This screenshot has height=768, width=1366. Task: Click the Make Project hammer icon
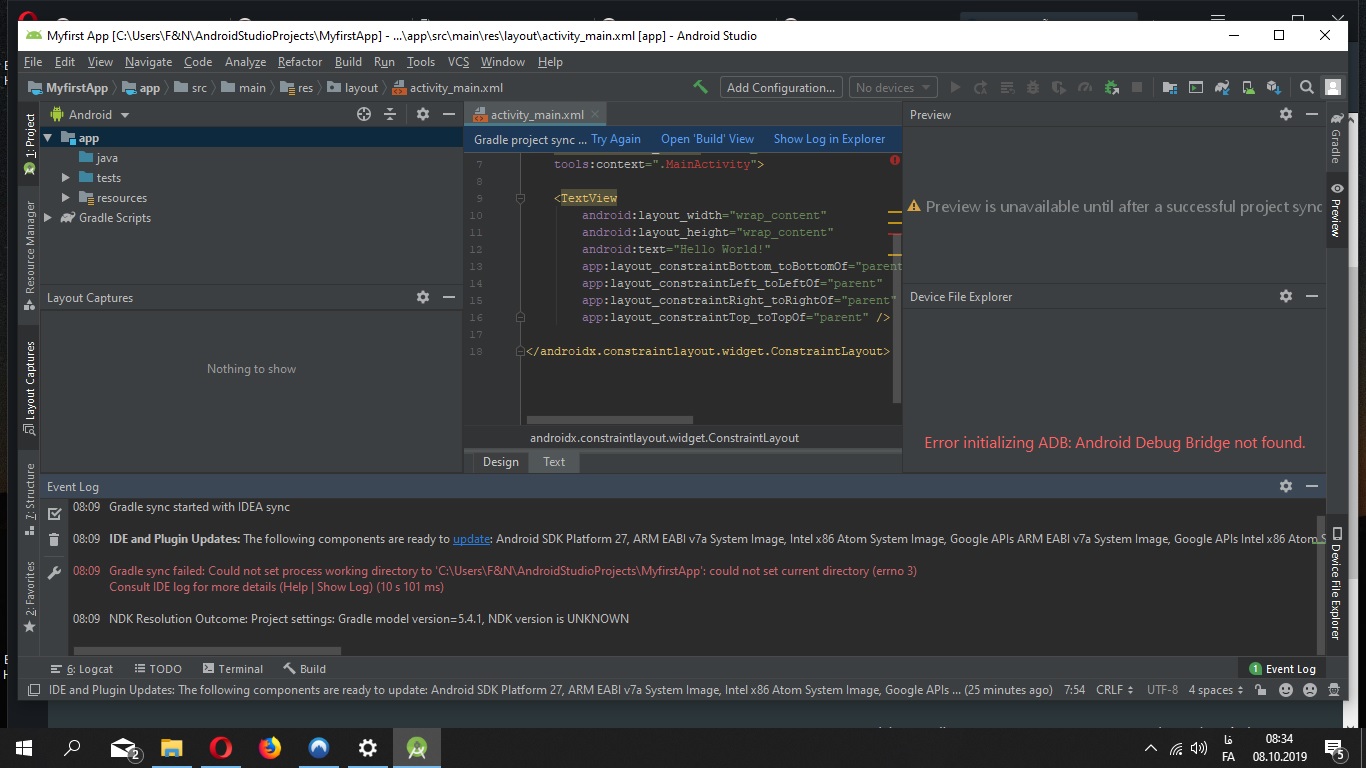(x=701, y=88)
